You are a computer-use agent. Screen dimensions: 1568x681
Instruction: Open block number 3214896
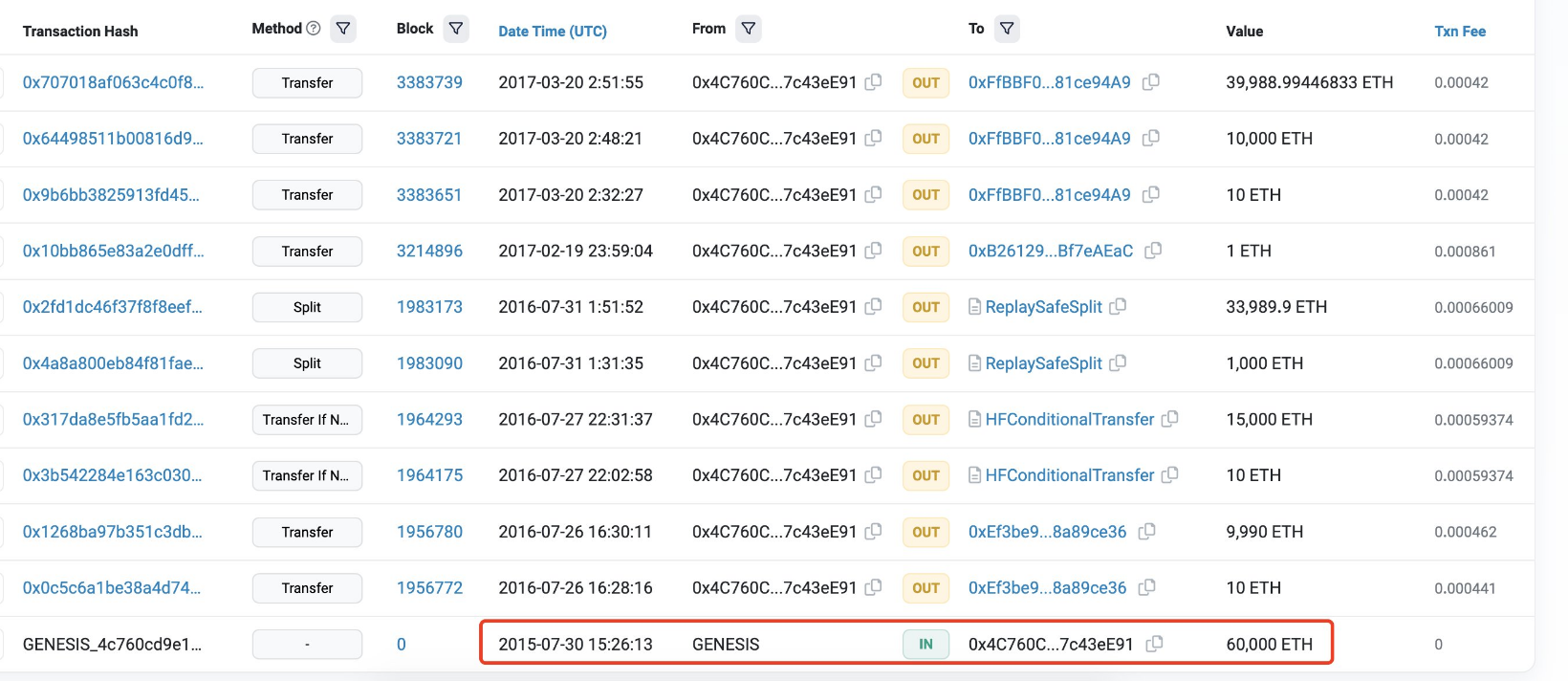click(x=429, y=251)
